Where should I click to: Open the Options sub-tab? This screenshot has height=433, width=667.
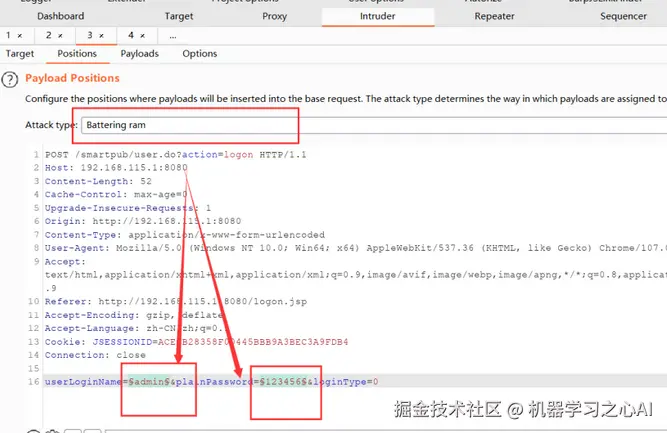click(200, 54)
